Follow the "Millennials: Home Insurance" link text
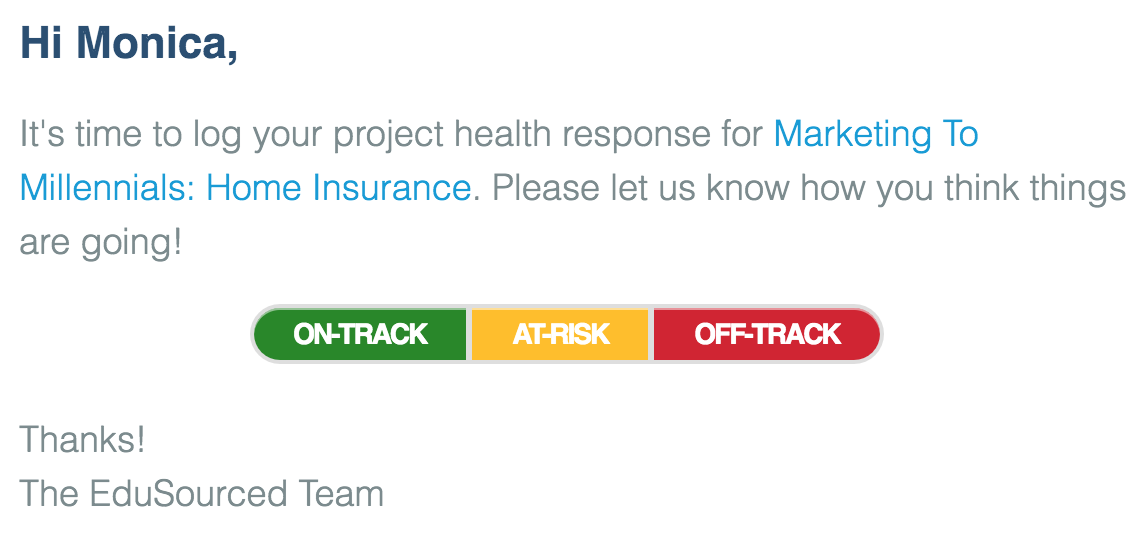Viewport: 1144px width, 538px height. (245, 187)
